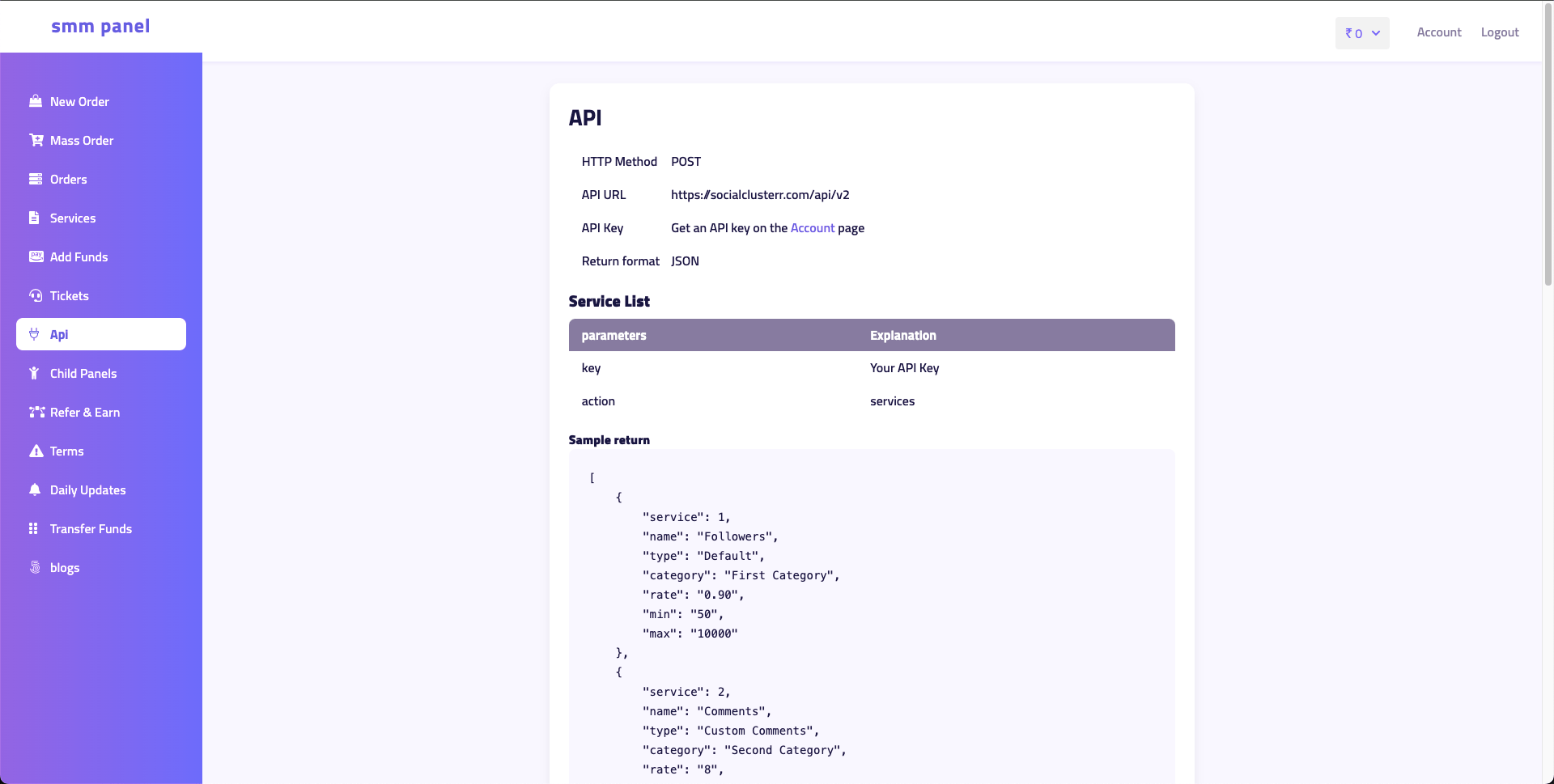Click the New Order bag icon
This screenshot has width=1554, height=784.
pyautogui.click(x=36, y=101)
